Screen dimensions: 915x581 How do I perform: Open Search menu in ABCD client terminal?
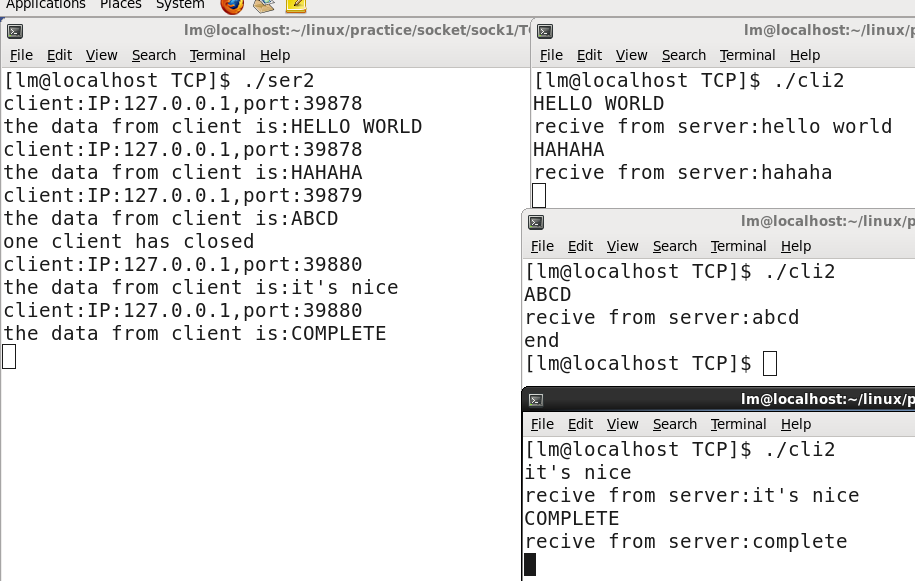pyautogui.click(x=674, y=247)
